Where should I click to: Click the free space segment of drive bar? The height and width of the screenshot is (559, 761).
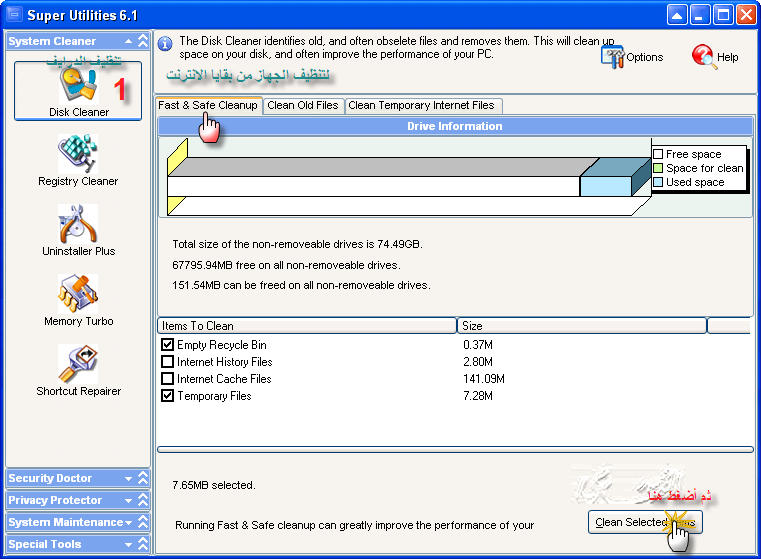click(x=373, y=186)
